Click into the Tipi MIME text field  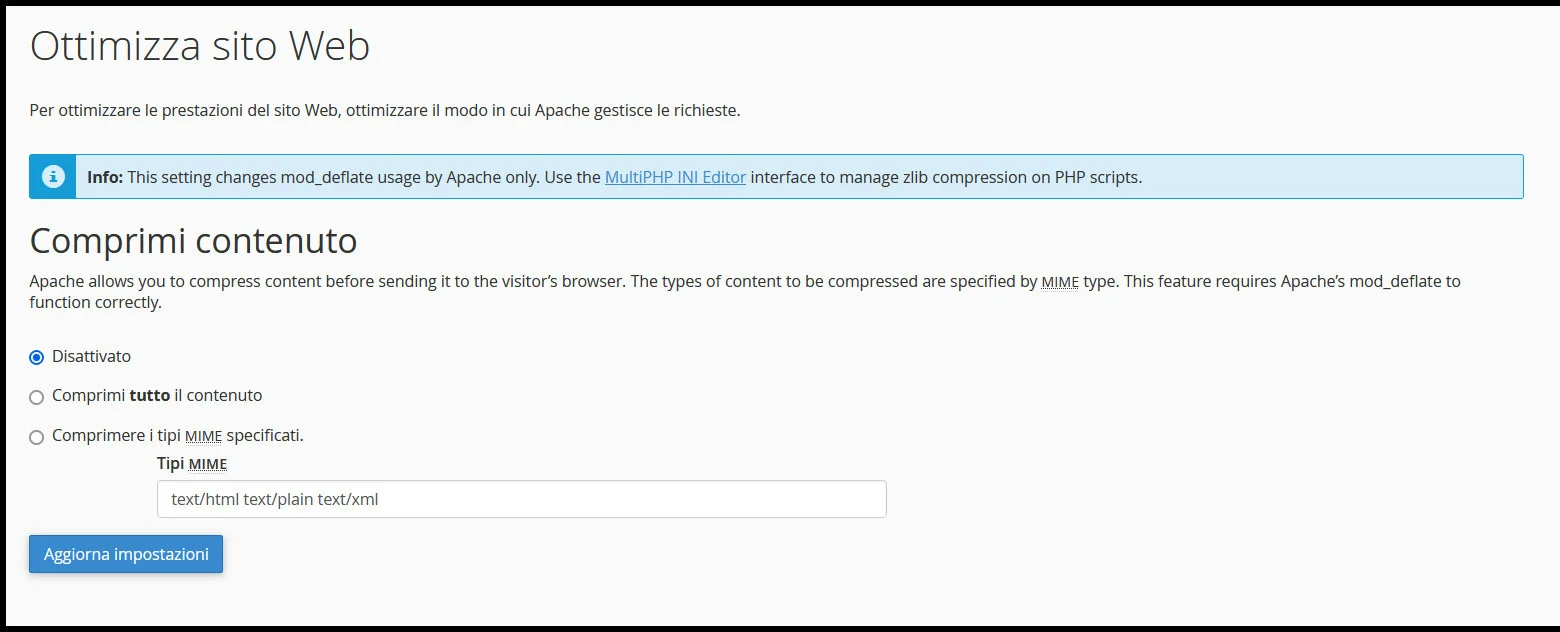coord(521,499)
